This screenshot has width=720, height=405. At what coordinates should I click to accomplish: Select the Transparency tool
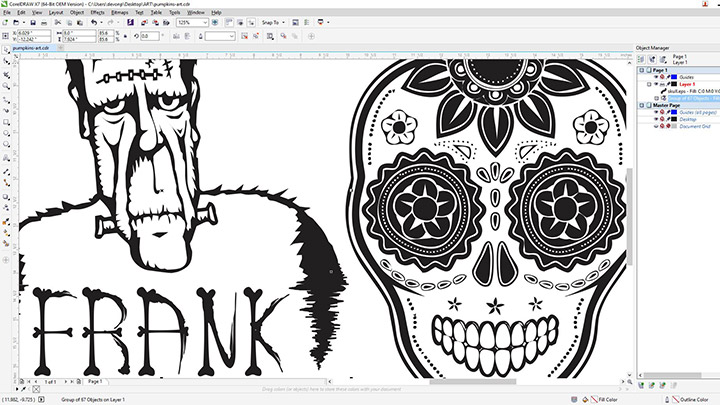pos(6,208)
